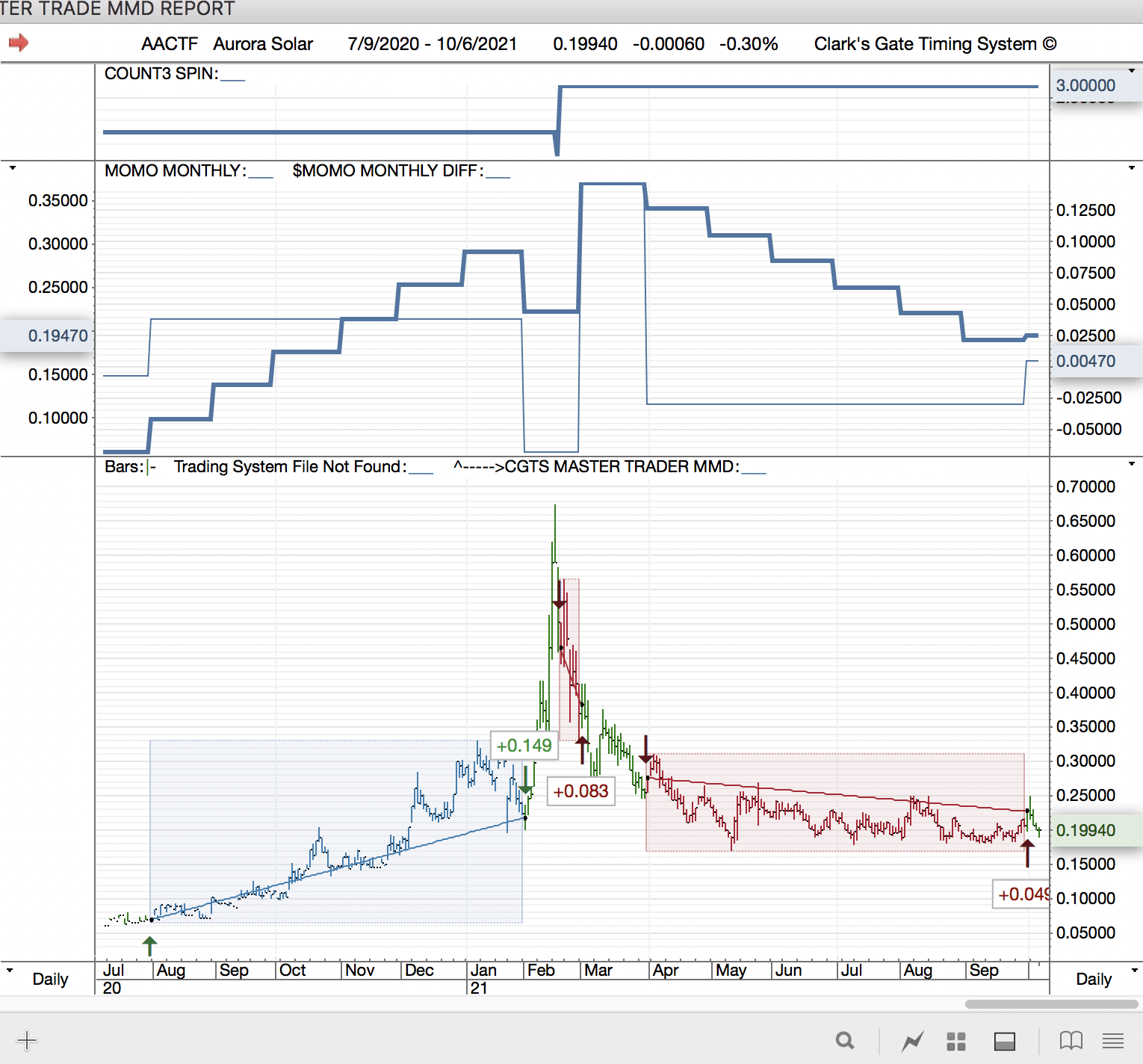1143x1064 pixels.
Task: Click the horizontal lines list icon
Action: coord(1113,1040)
